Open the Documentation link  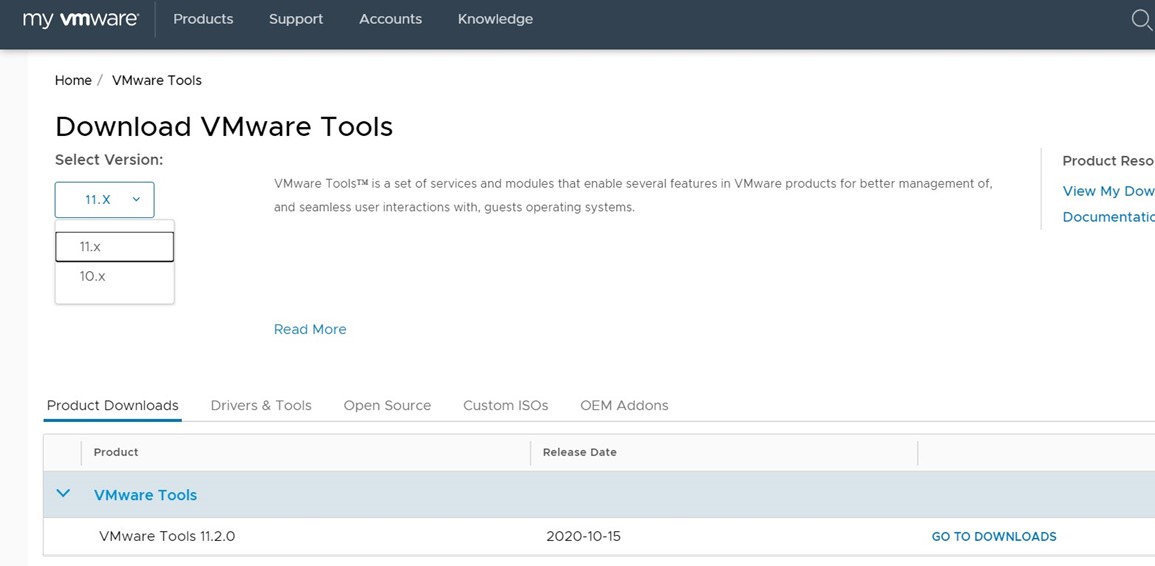click(1107, 217)
